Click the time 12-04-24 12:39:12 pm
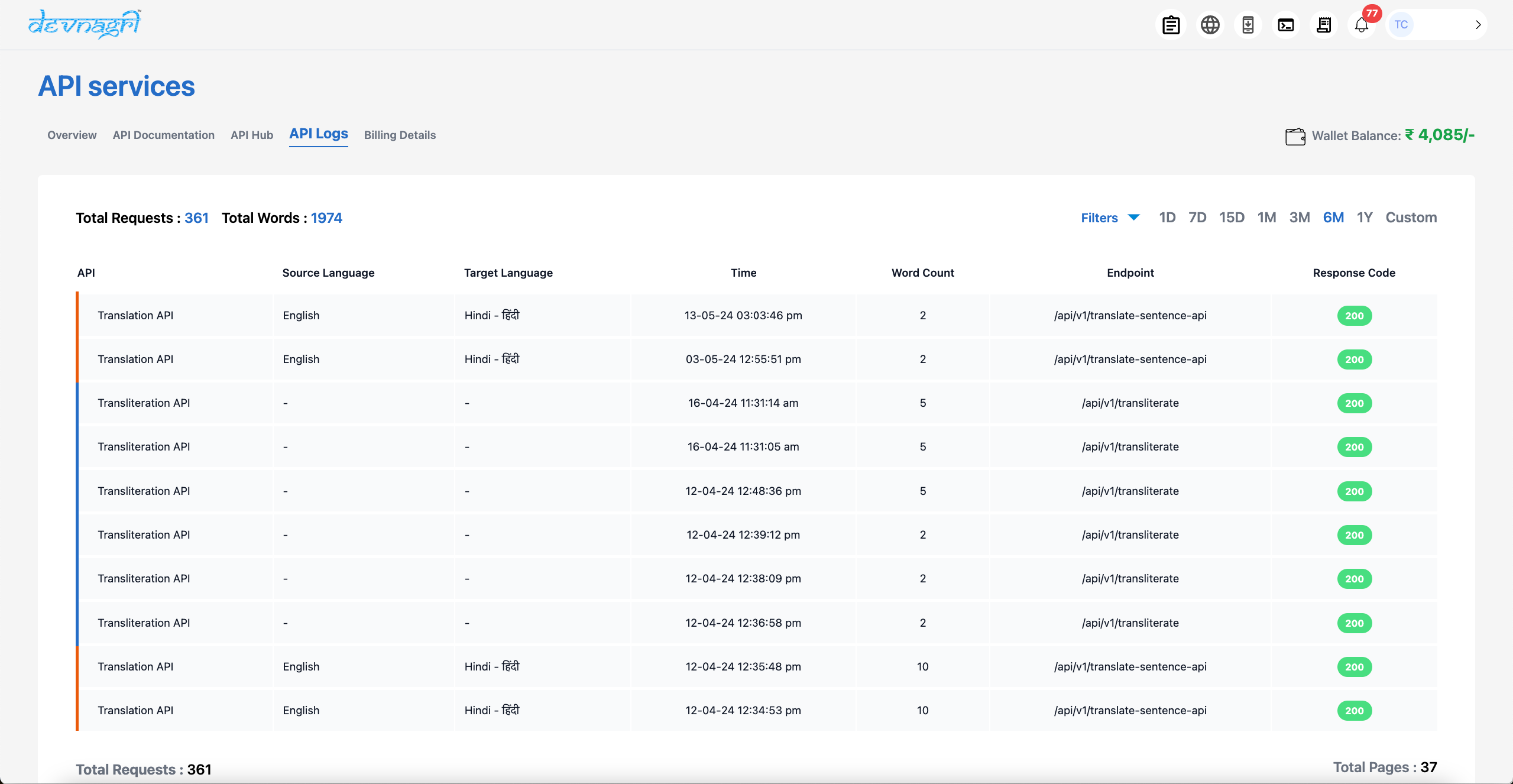The height and width of the screenshot is (784, 1513). click(x=743, y=534)
